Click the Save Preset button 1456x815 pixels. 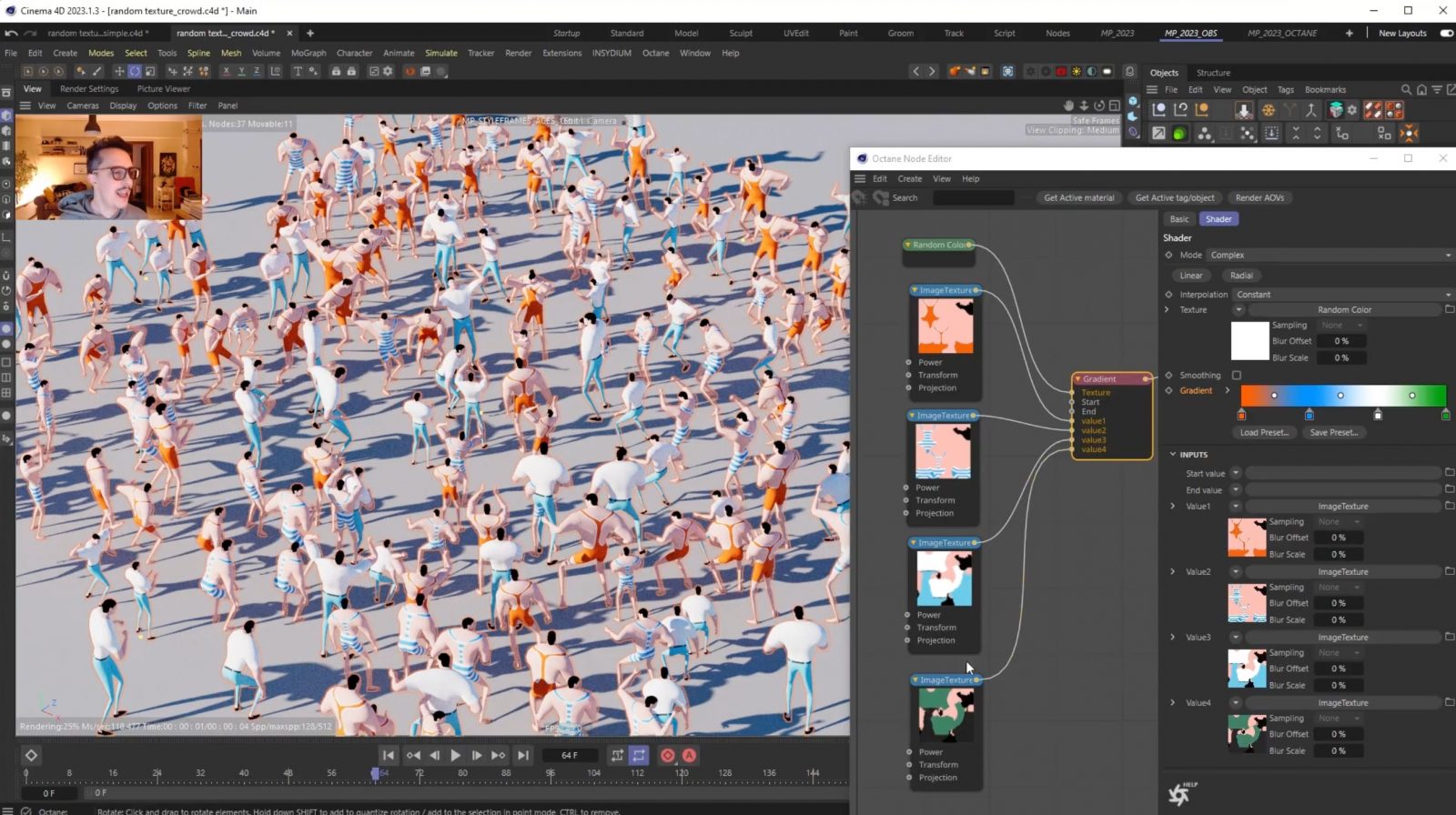1333,433
